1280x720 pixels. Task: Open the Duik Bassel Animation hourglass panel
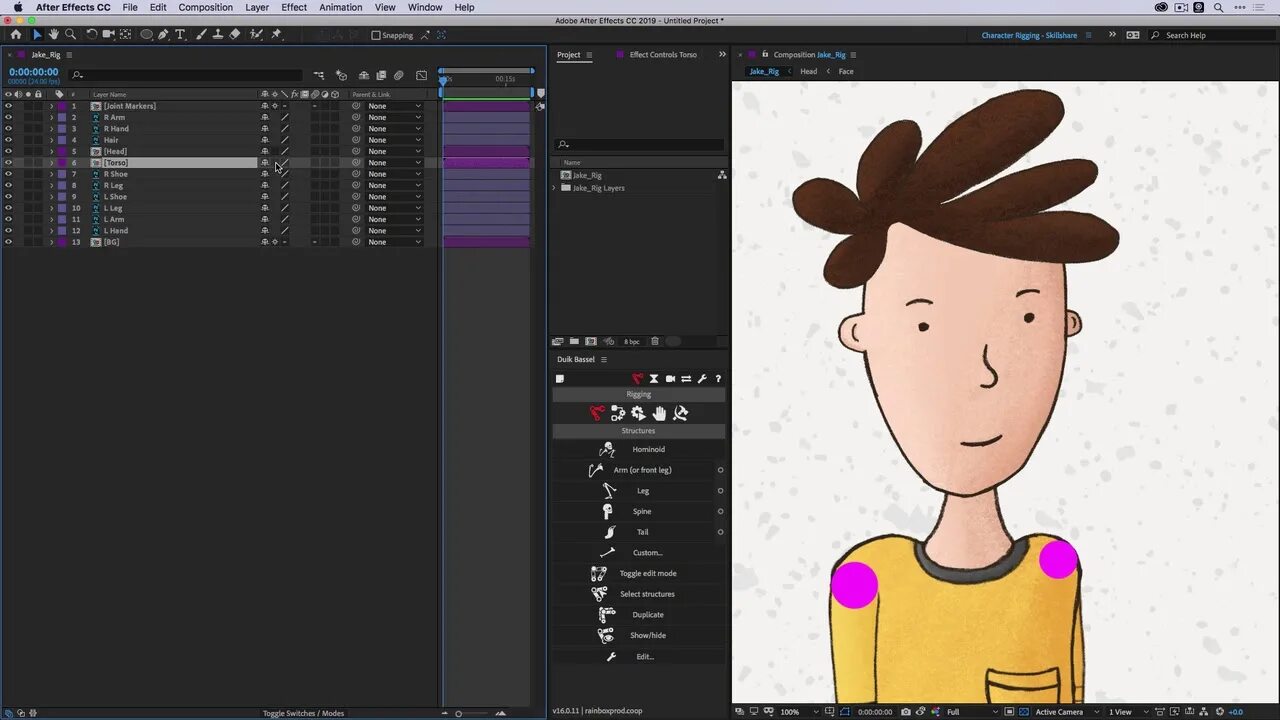pyautogui.click(x=654, y=378)
